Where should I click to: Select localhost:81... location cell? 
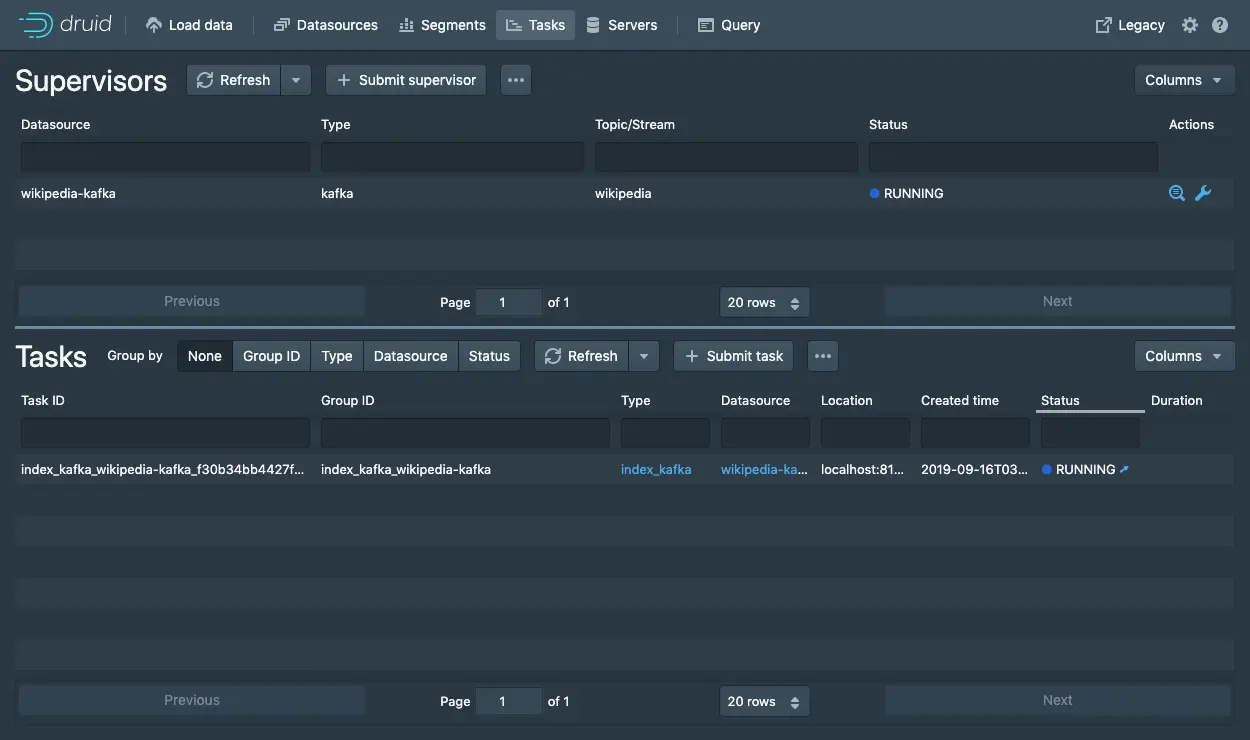click(x=862, y=469)
